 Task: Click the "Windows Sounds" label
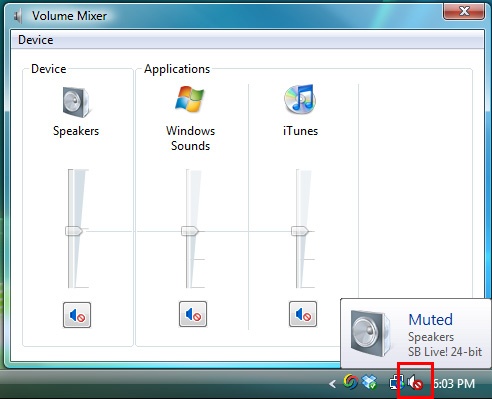click(190, 138)
